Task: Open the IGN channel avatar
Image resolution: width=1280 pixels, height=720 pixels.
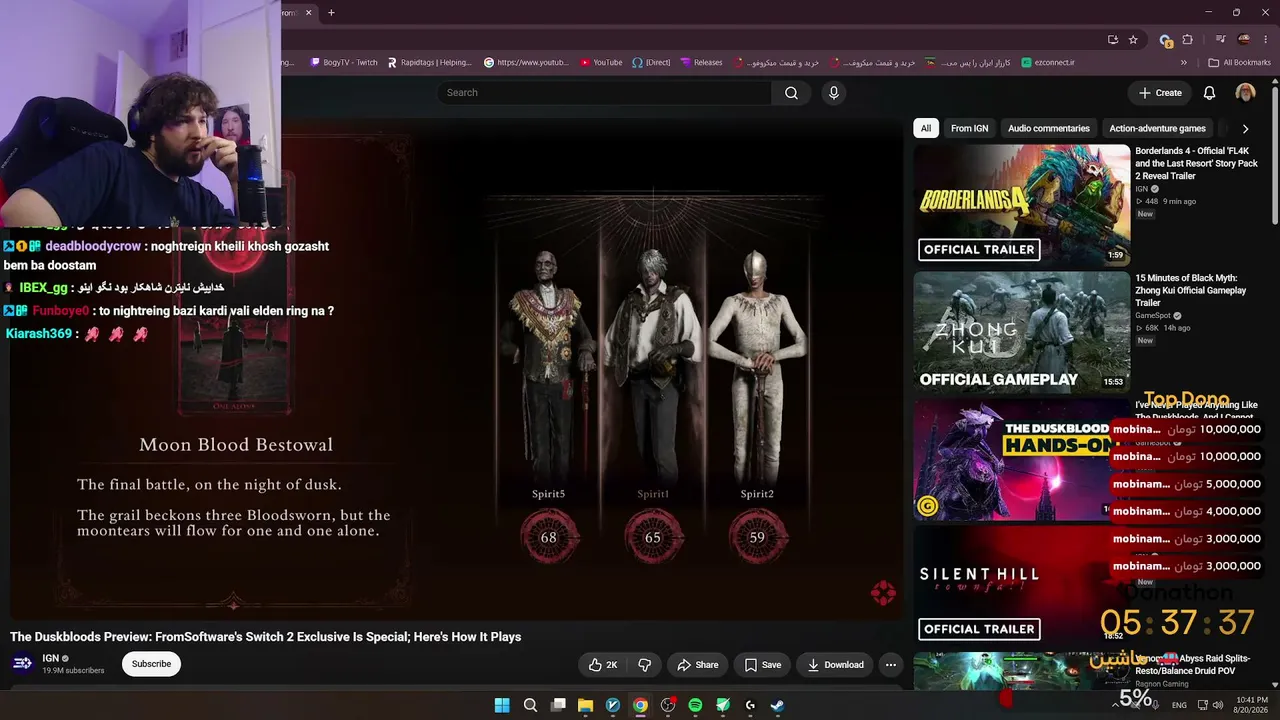Action: (22, 664)
